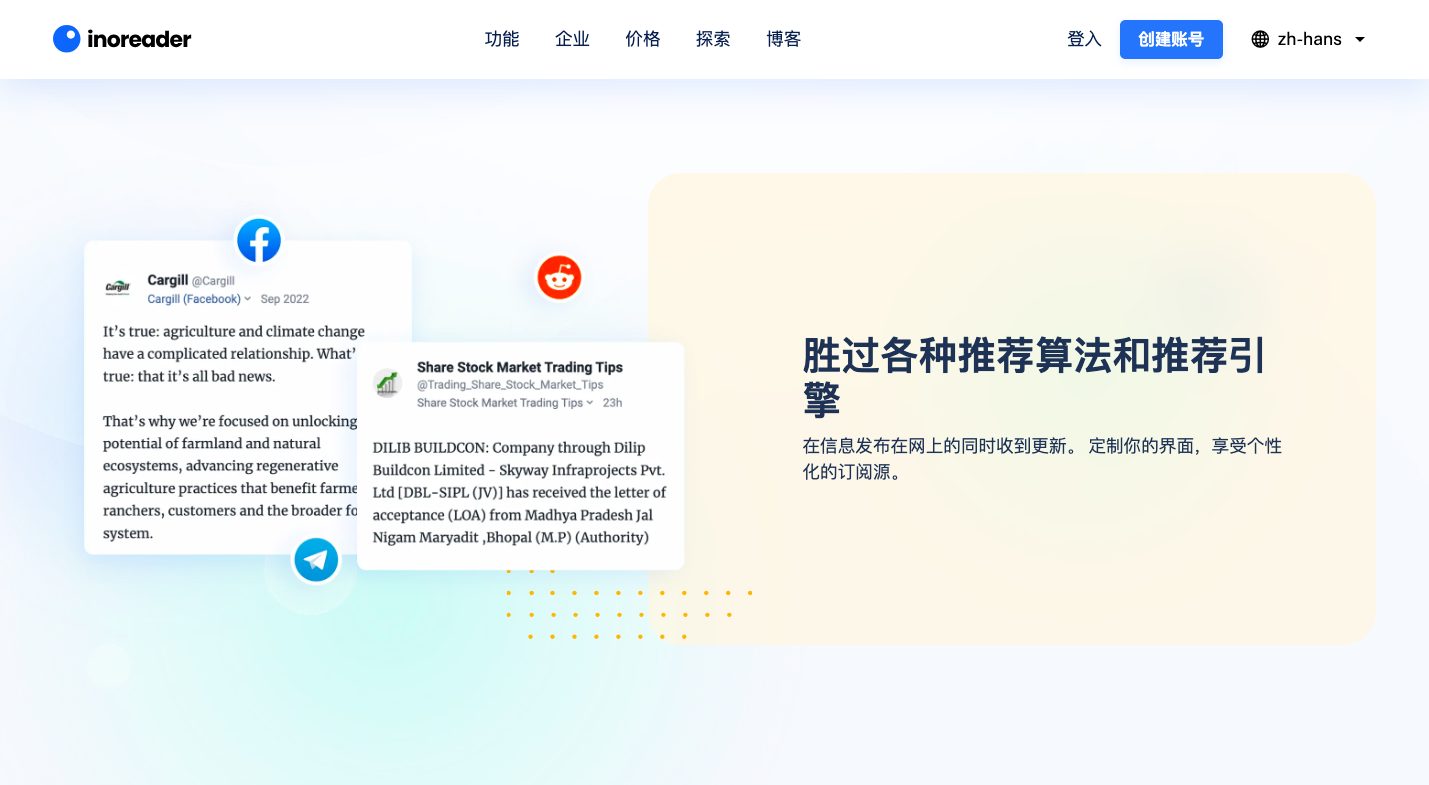Click the 23h timestamp

pyautogui.click(x=612, y=403)
